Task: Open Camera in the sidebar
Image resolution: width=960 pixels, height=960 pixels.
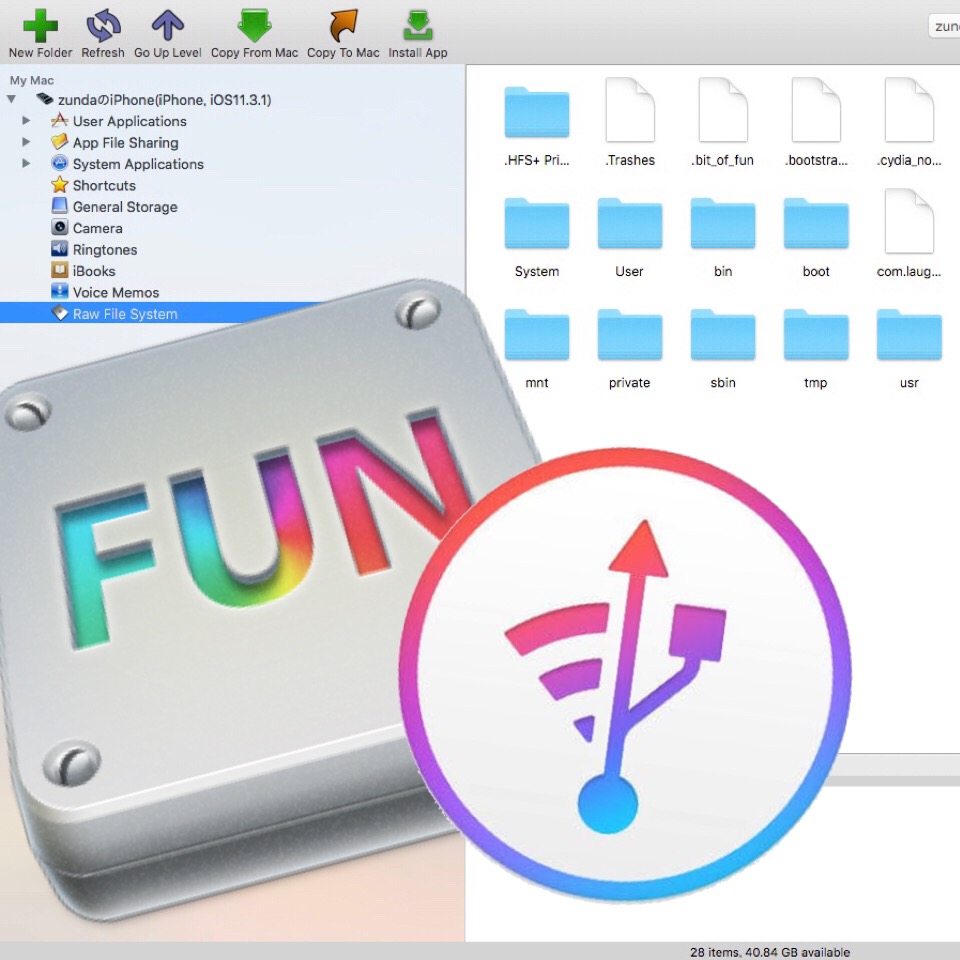Action: click(97, 228)
